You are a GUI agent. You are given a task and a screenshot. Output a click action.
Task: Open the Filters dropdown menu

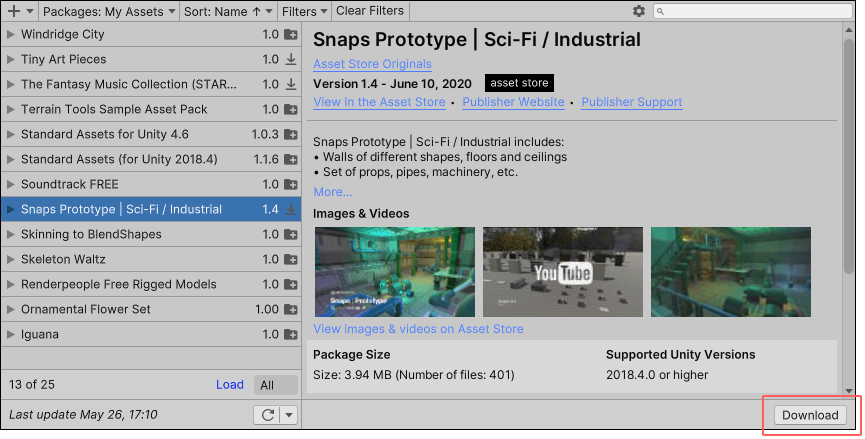305,11
